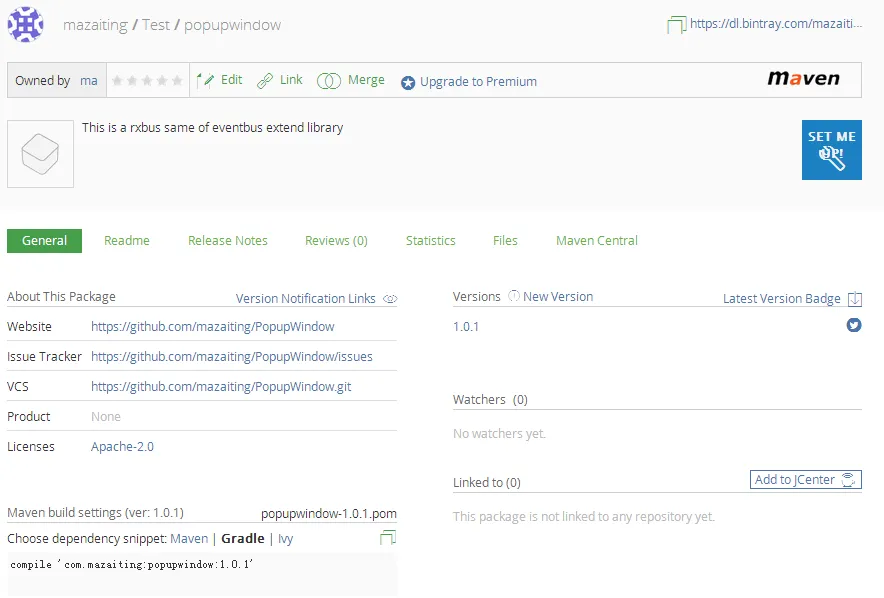The image size is (884, 598).
Task: Click the Apache-2.0 license link
Action: (x=122, y=447)
